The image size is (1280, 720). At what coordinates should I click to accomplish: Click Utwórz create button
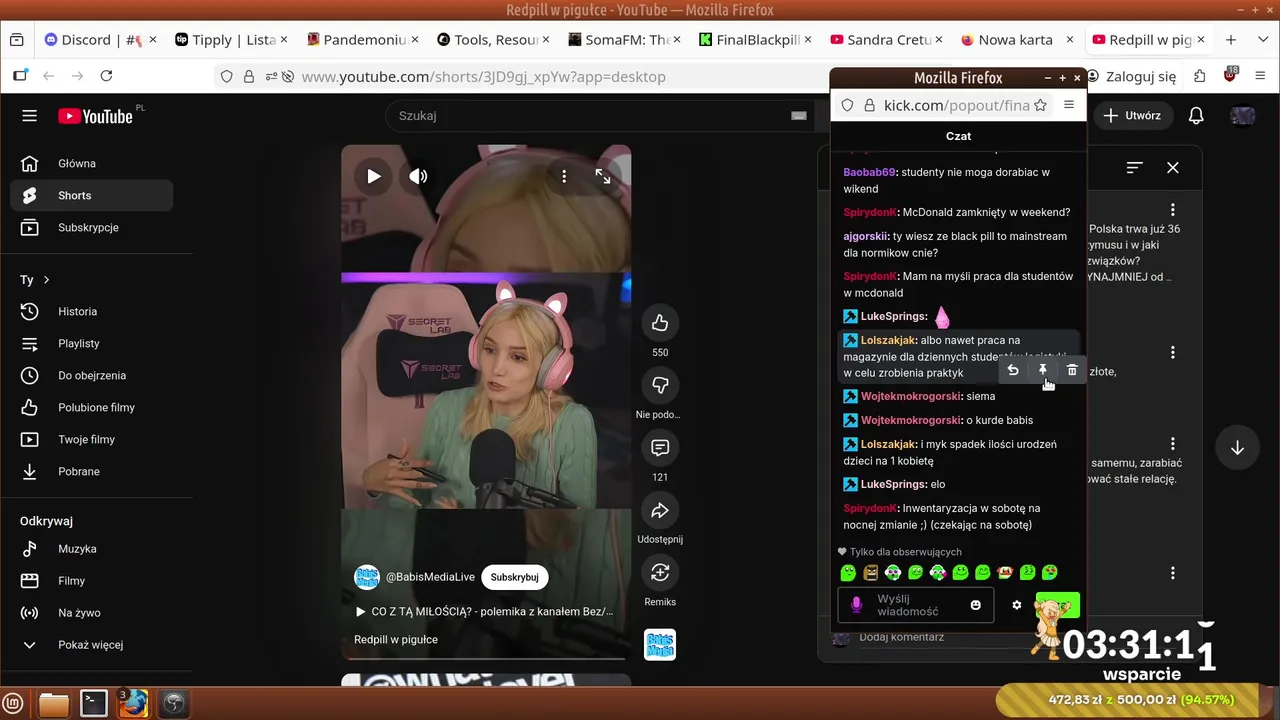(x=1132, y=116)
